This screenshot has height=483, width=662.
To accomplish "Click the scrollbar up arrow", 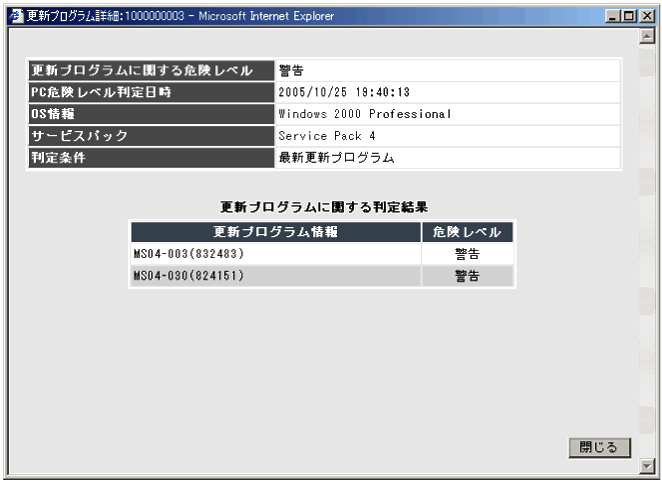I will [x=647, y=36].
